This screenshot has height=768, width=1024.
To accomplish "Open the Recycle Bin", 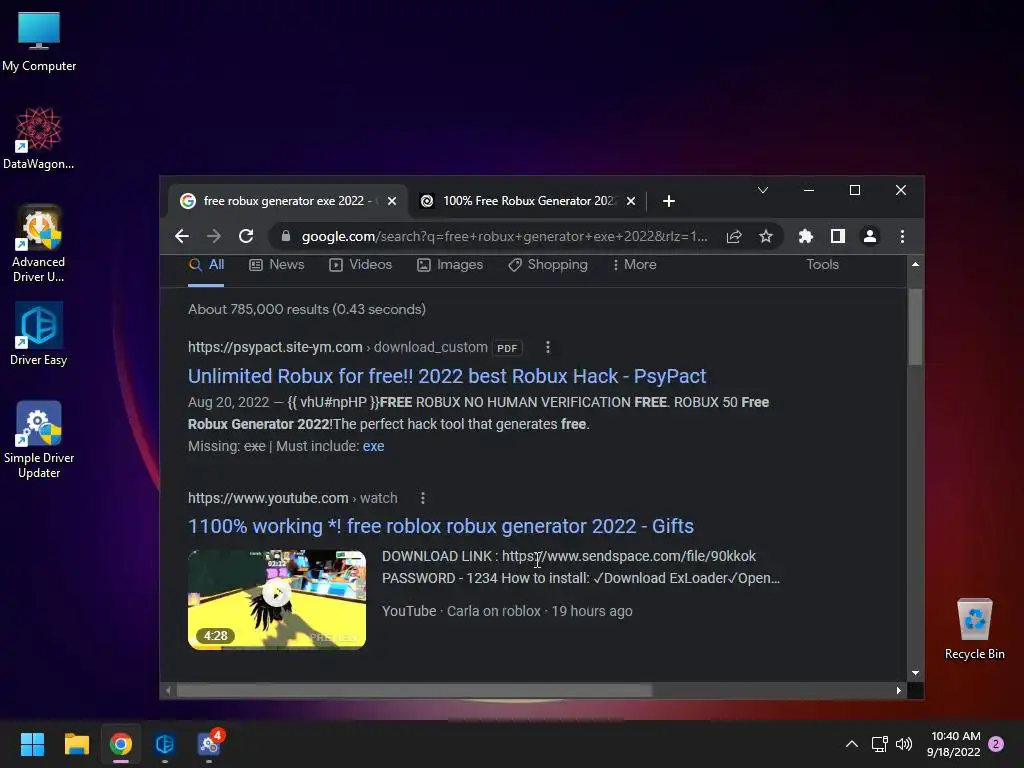I will [974, 629].
